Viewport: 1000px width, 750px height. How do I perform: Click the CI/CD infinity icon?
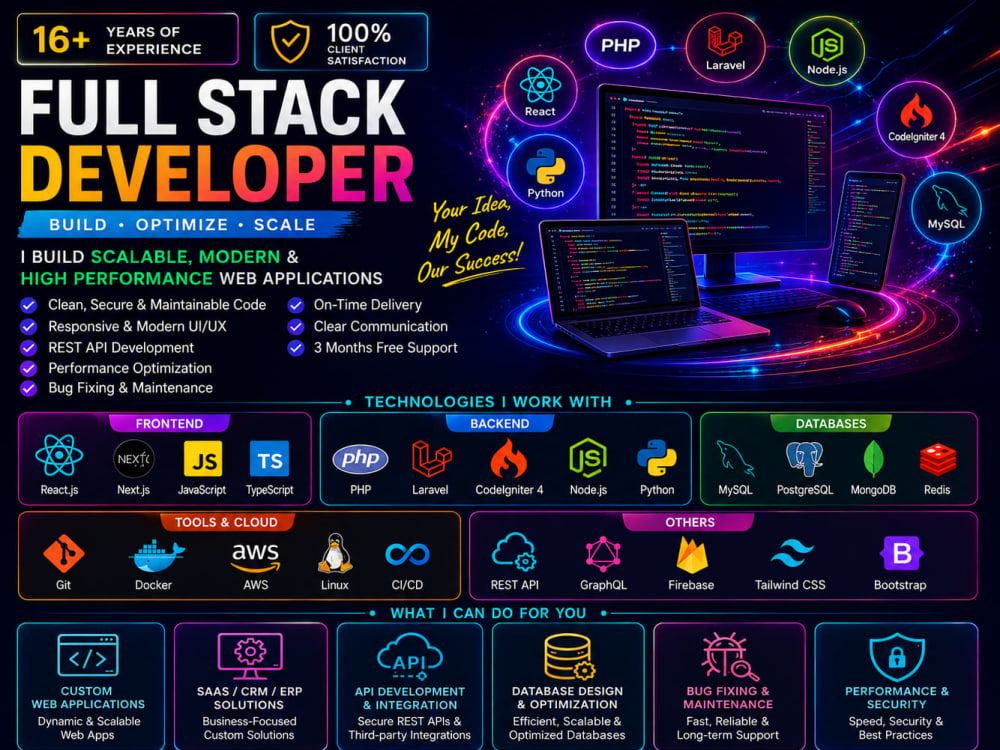pos(408,554)
